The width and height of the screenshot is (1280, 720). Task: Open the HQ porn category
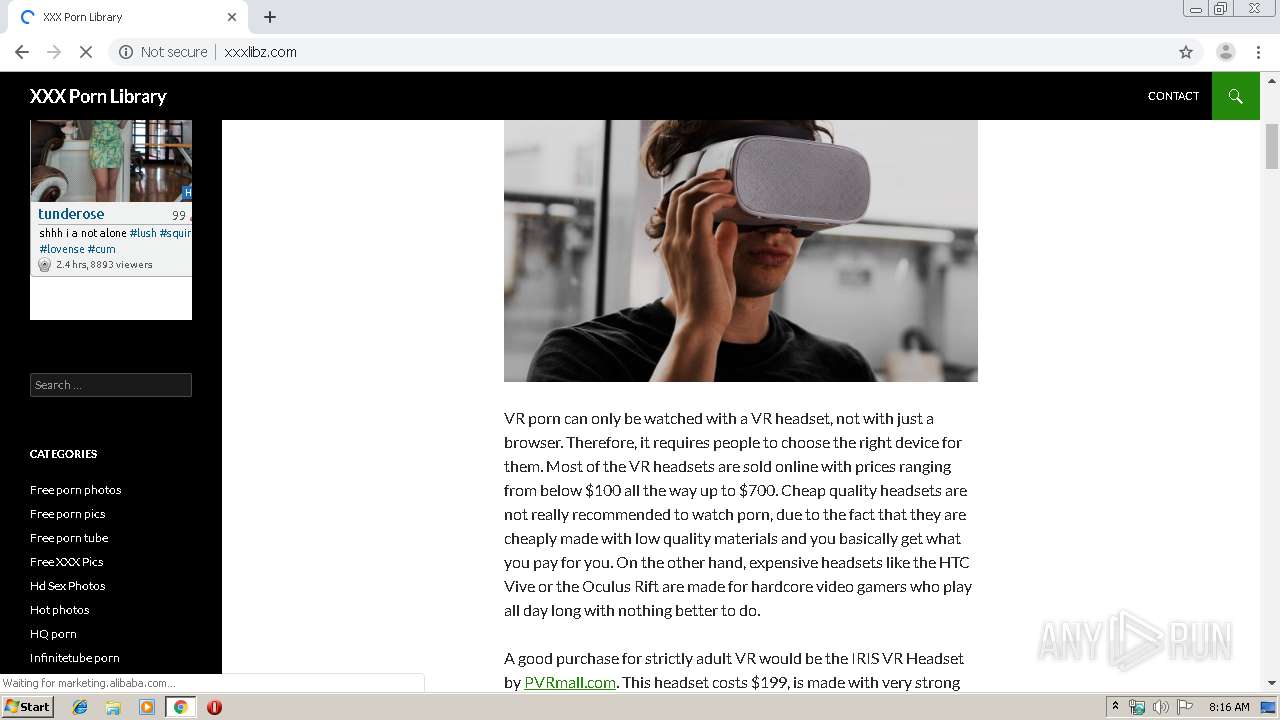point(53,634)
